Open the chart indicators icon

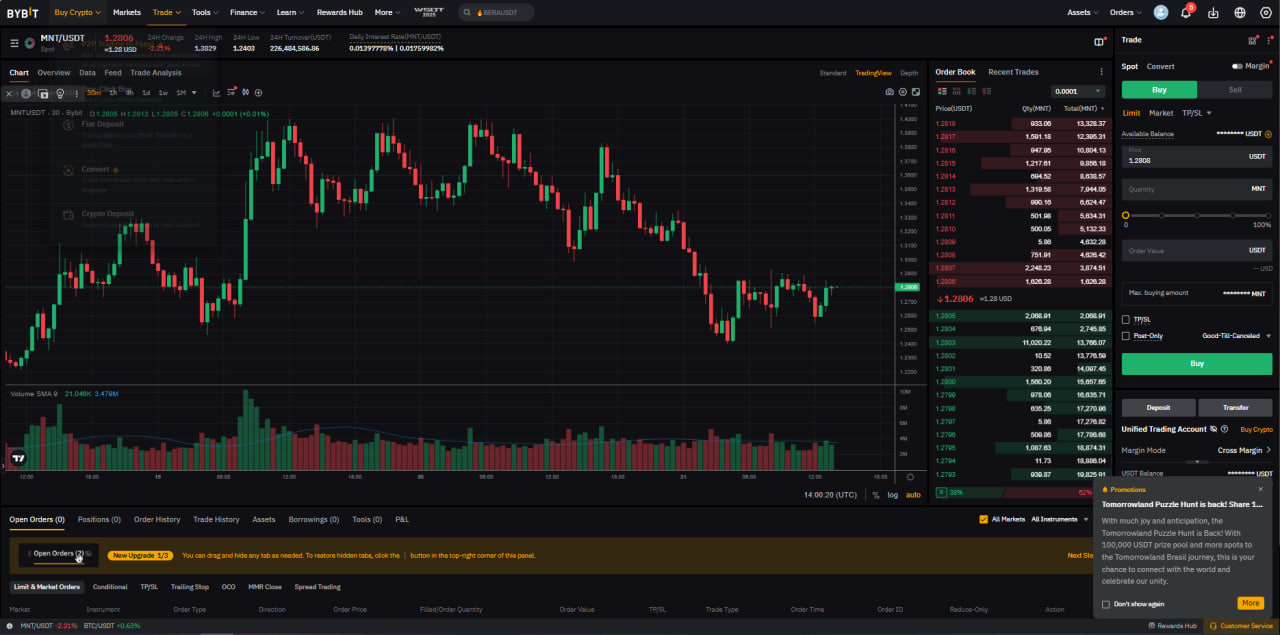[217, 93]
